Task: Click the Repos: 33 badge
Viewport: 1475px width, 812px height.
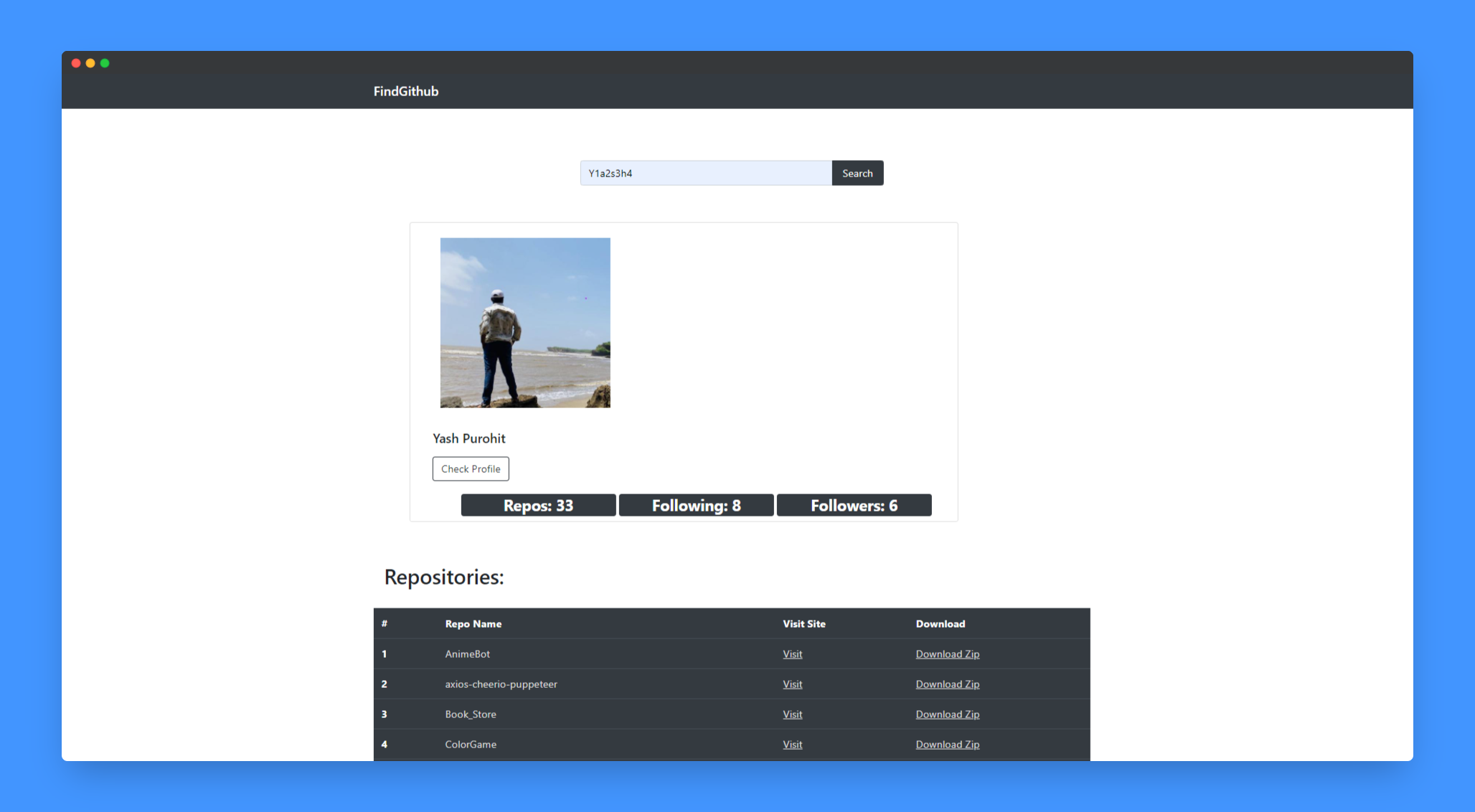Action: tap(538, 505)
